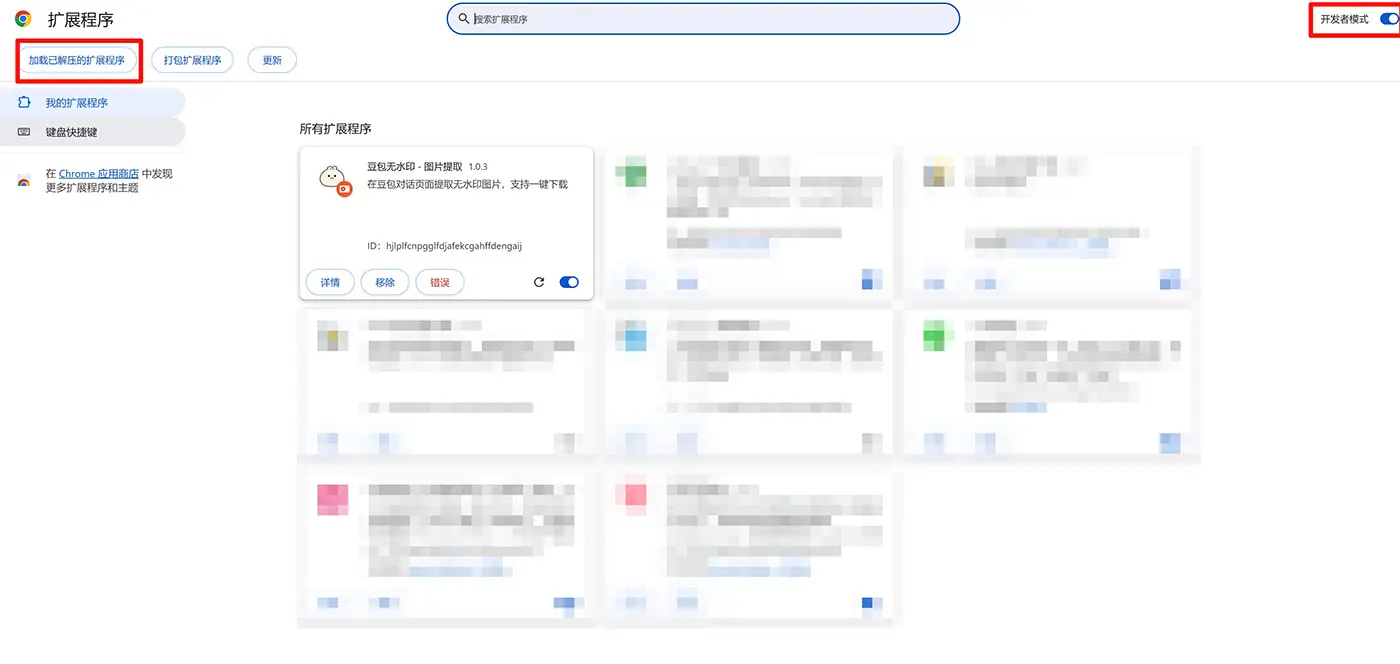Viewport: 1400px width, 664px height.
Task: Disable the 豆包无水印 extension toggle
Action: click(x=569, y=282)
